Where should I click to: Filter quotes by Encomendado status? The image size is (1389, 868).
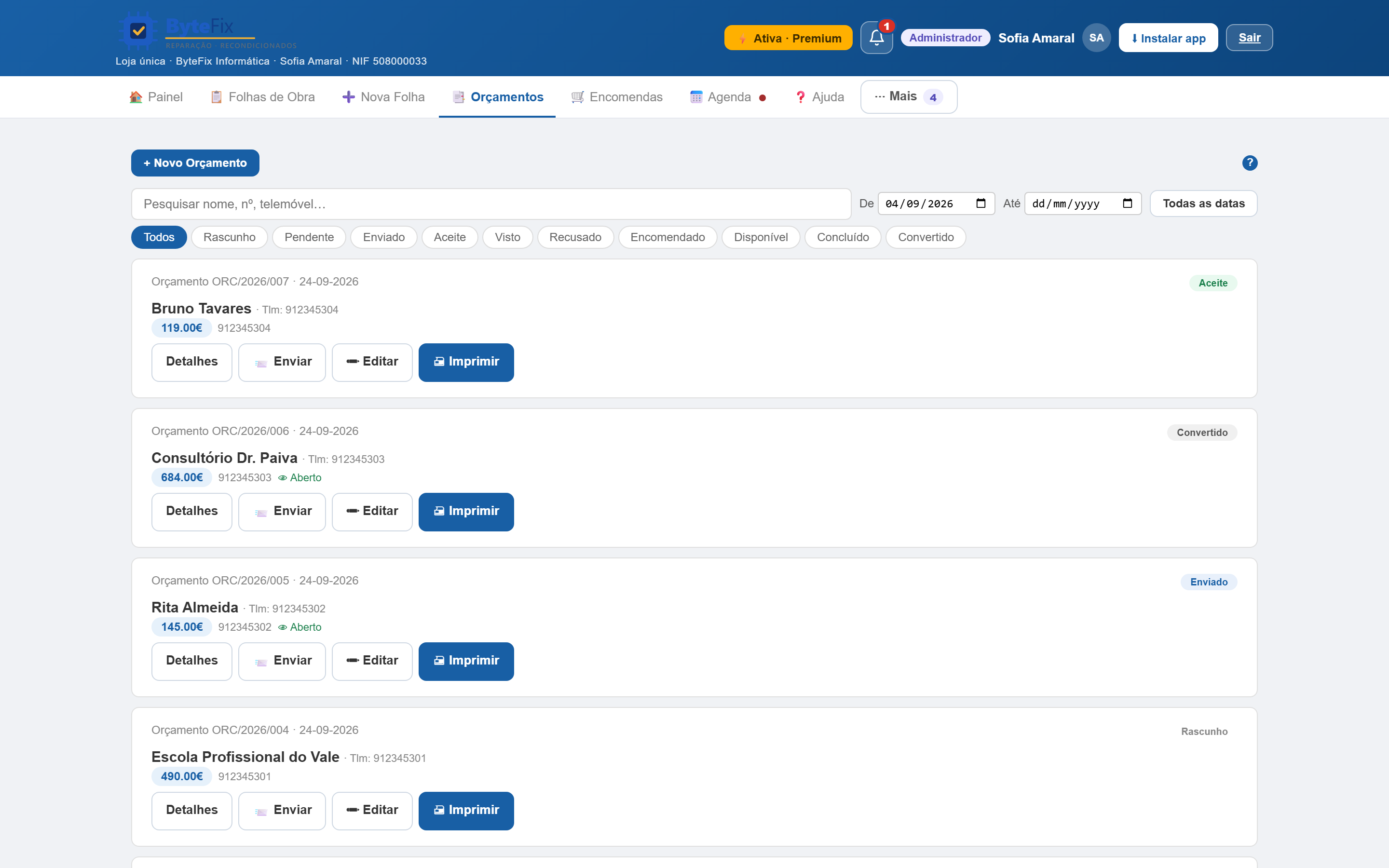(x=667, y=237)
